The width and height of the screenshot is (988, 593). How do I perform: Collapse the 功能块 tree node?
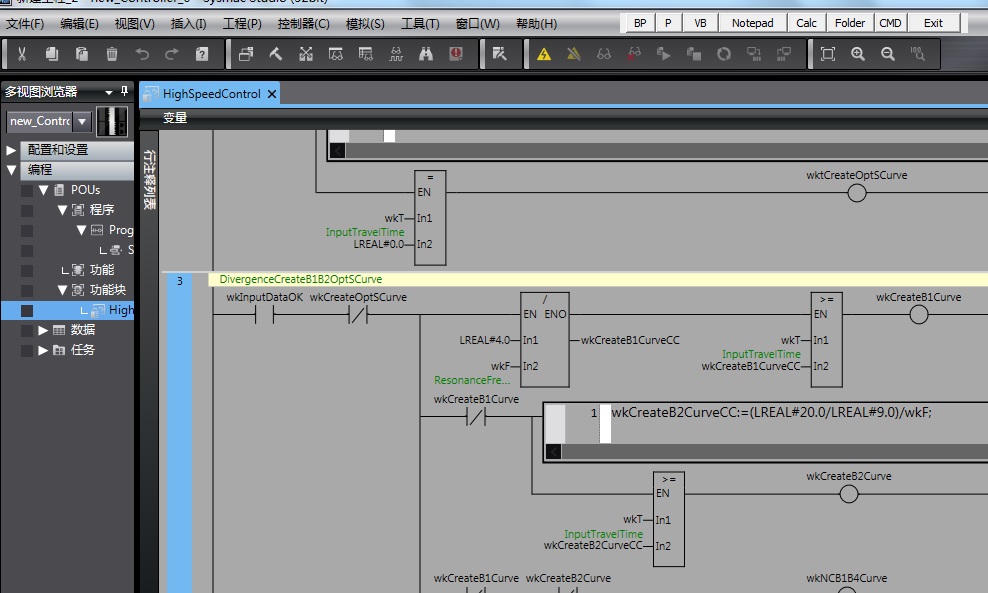pyautogui.click(x=62, y=290)
